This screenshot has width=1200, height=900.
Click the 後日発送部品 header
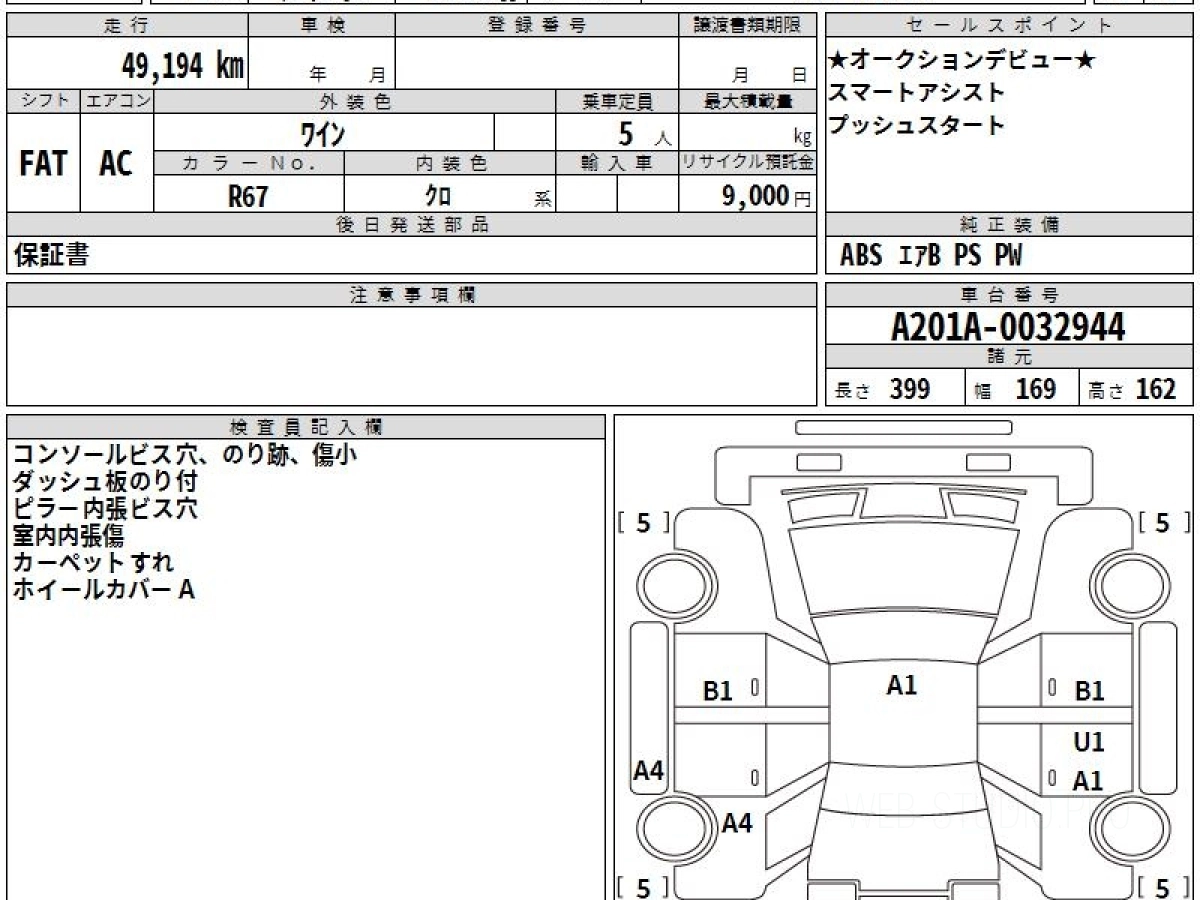pyautogui.click(x=411, y=225)
